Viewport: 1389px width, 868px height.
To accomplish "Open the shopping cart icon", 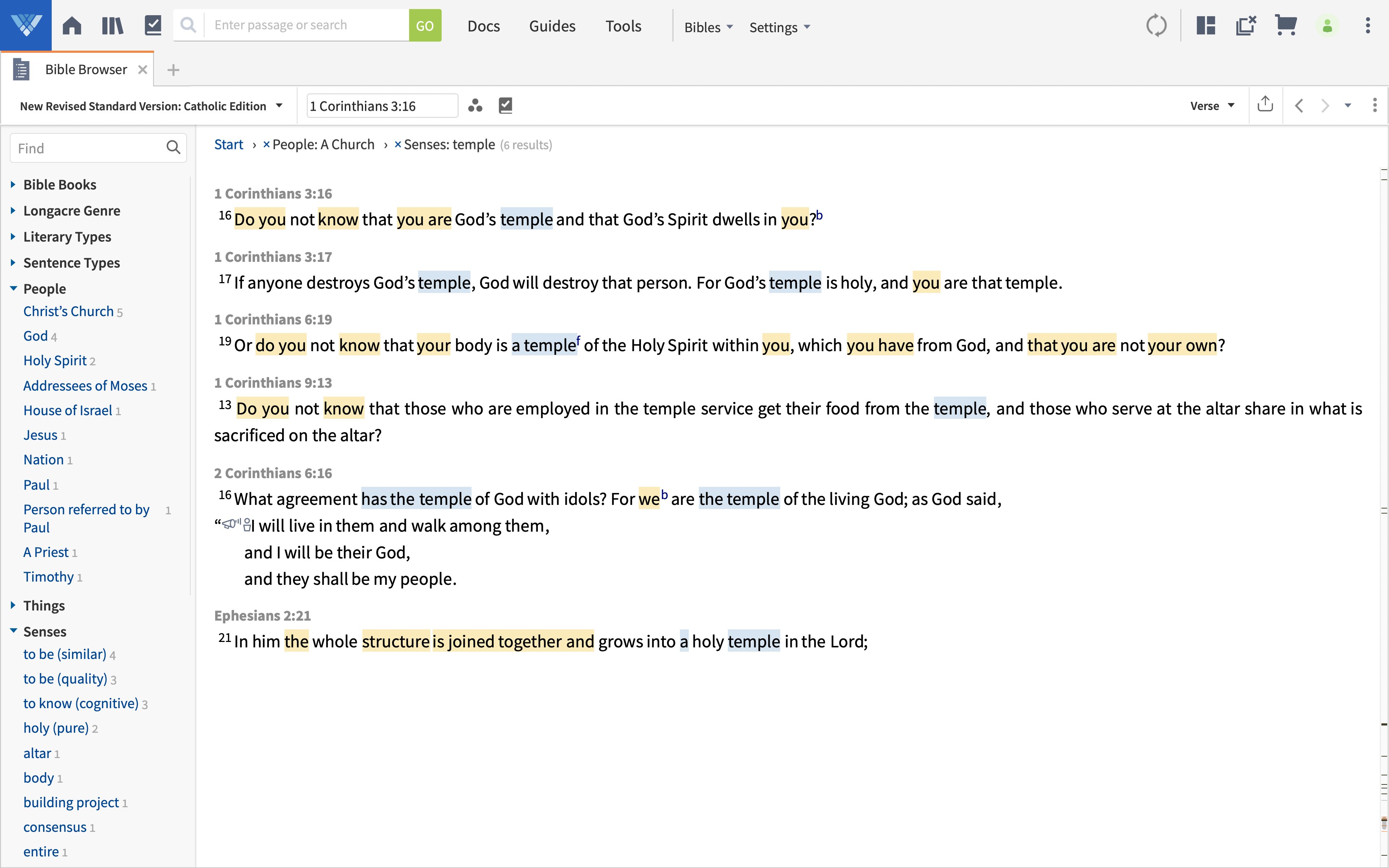I will pos(1286,26).
